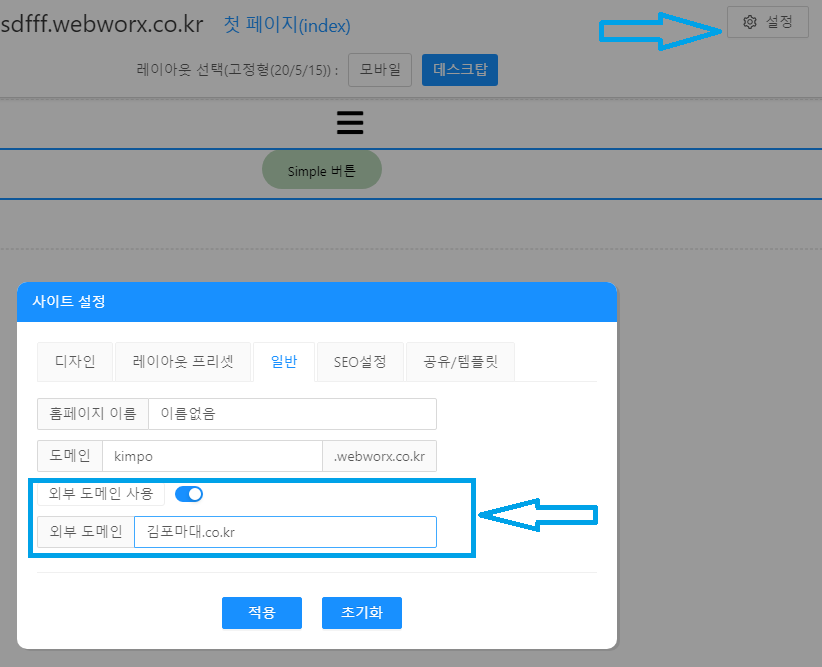The image size is (822, 667).
Task: Open the 공유/템플릿 tab
Action: click(x=460, y=362)
